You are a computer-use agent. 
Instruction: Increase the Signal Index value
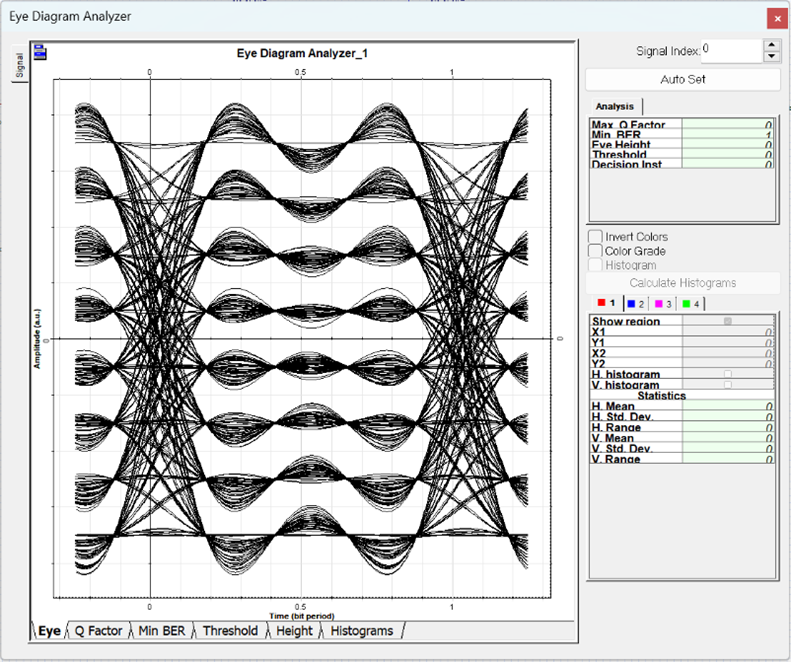[x=771, y=45]
